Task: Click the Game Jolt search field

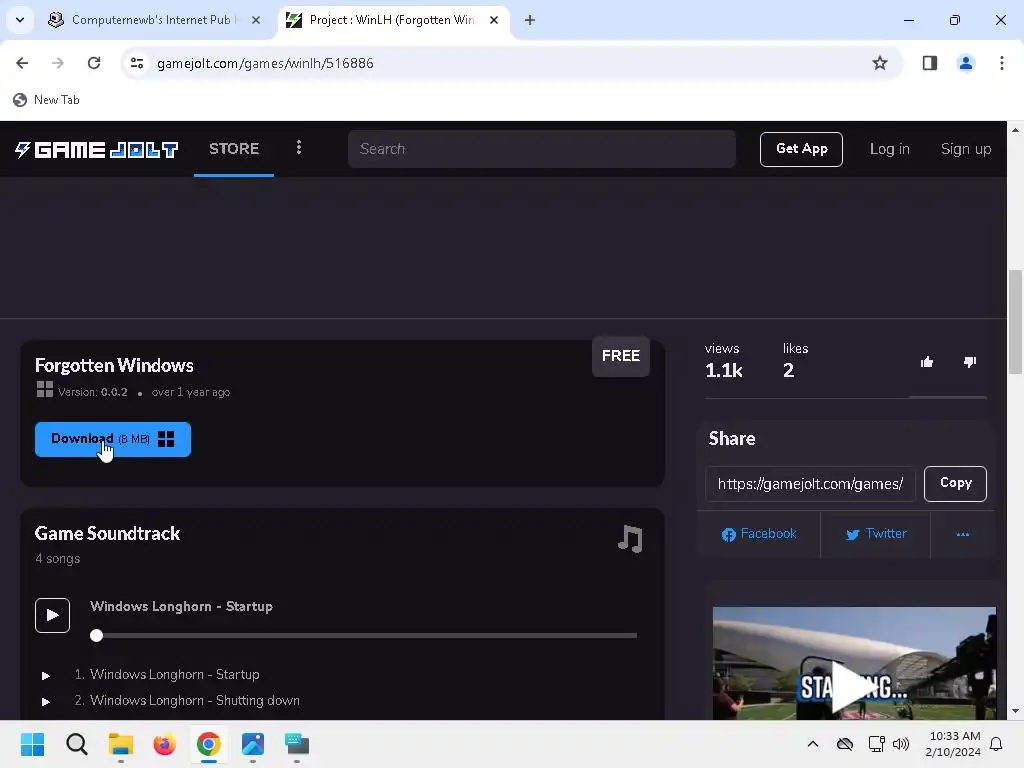Action: tap(542, 149)
